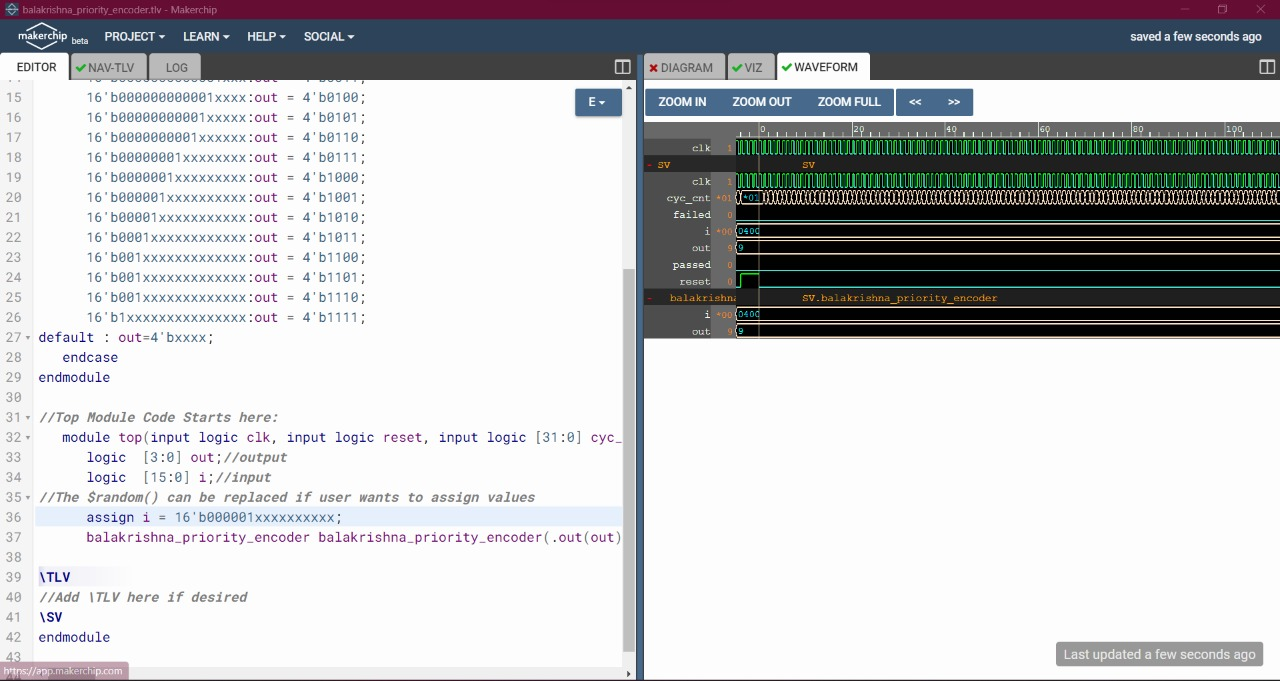Collapse the SV signal group
This screenshot has height=681, width=1280.
[649, 164]
